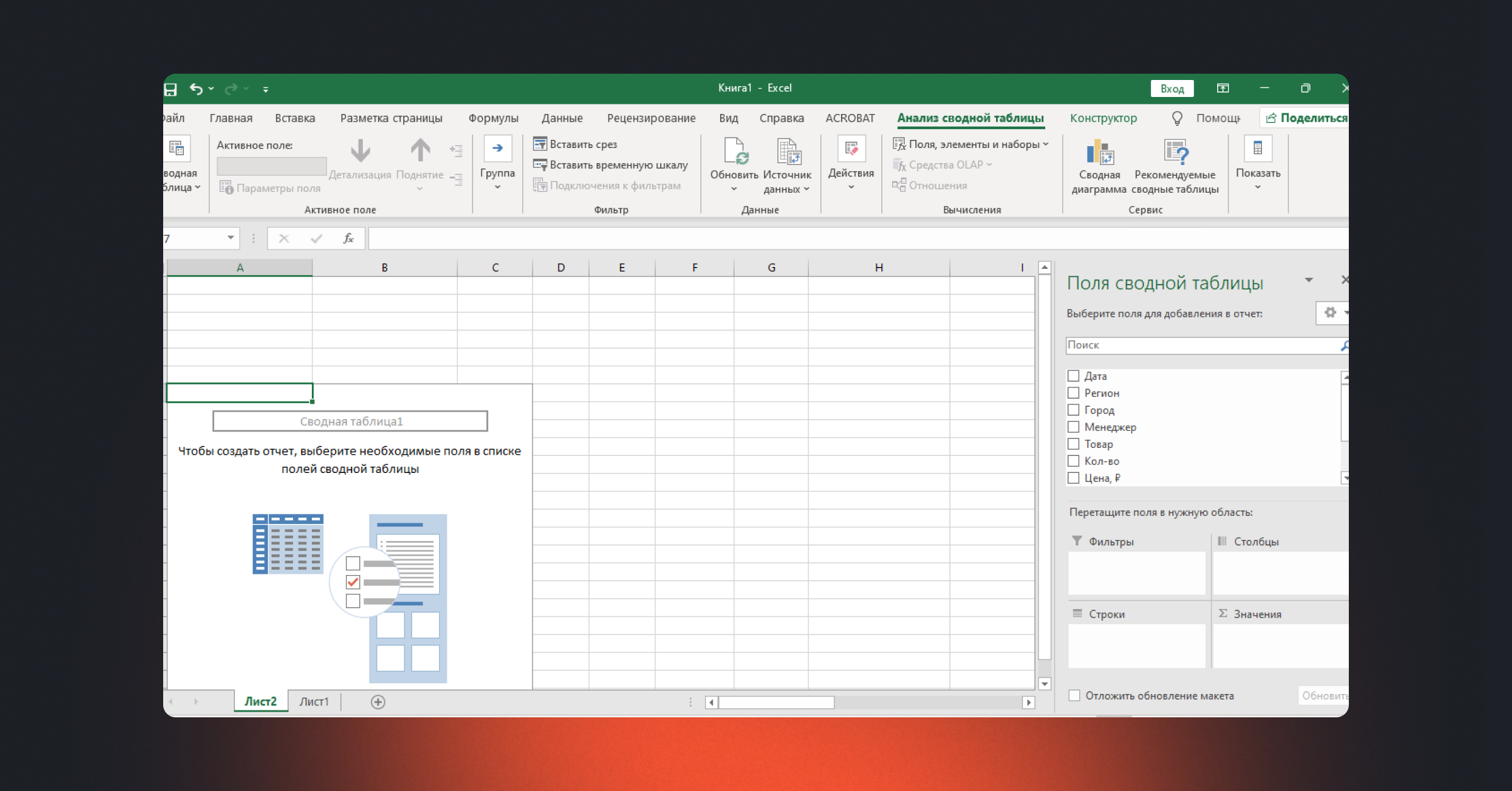This screenshot has width=1512, height=791.
Task: Click the undo arrow icon
Action: (x=196, y=89)
